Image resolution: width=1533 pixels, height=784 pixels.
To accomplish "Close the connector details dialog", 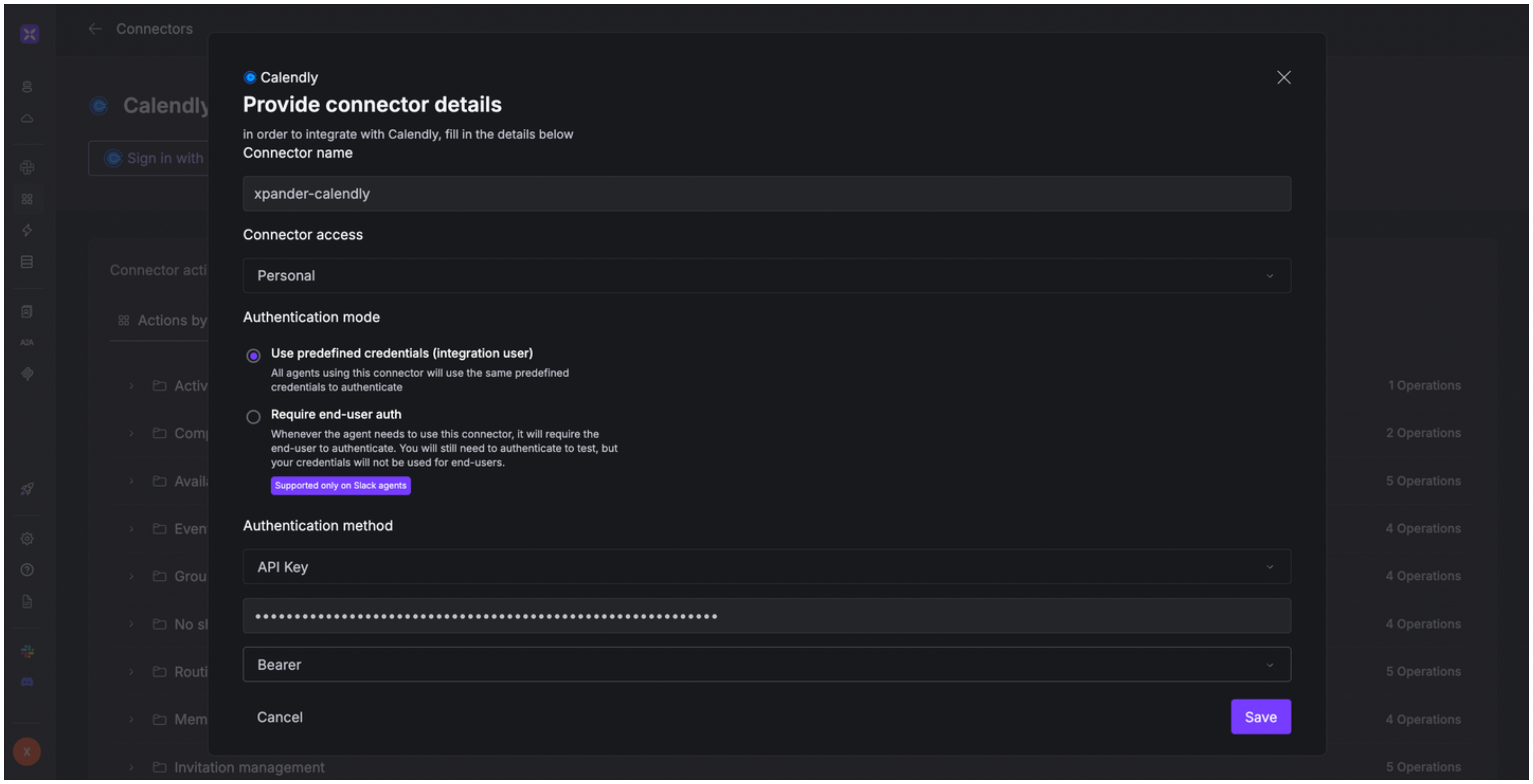I will point(1284,77).
